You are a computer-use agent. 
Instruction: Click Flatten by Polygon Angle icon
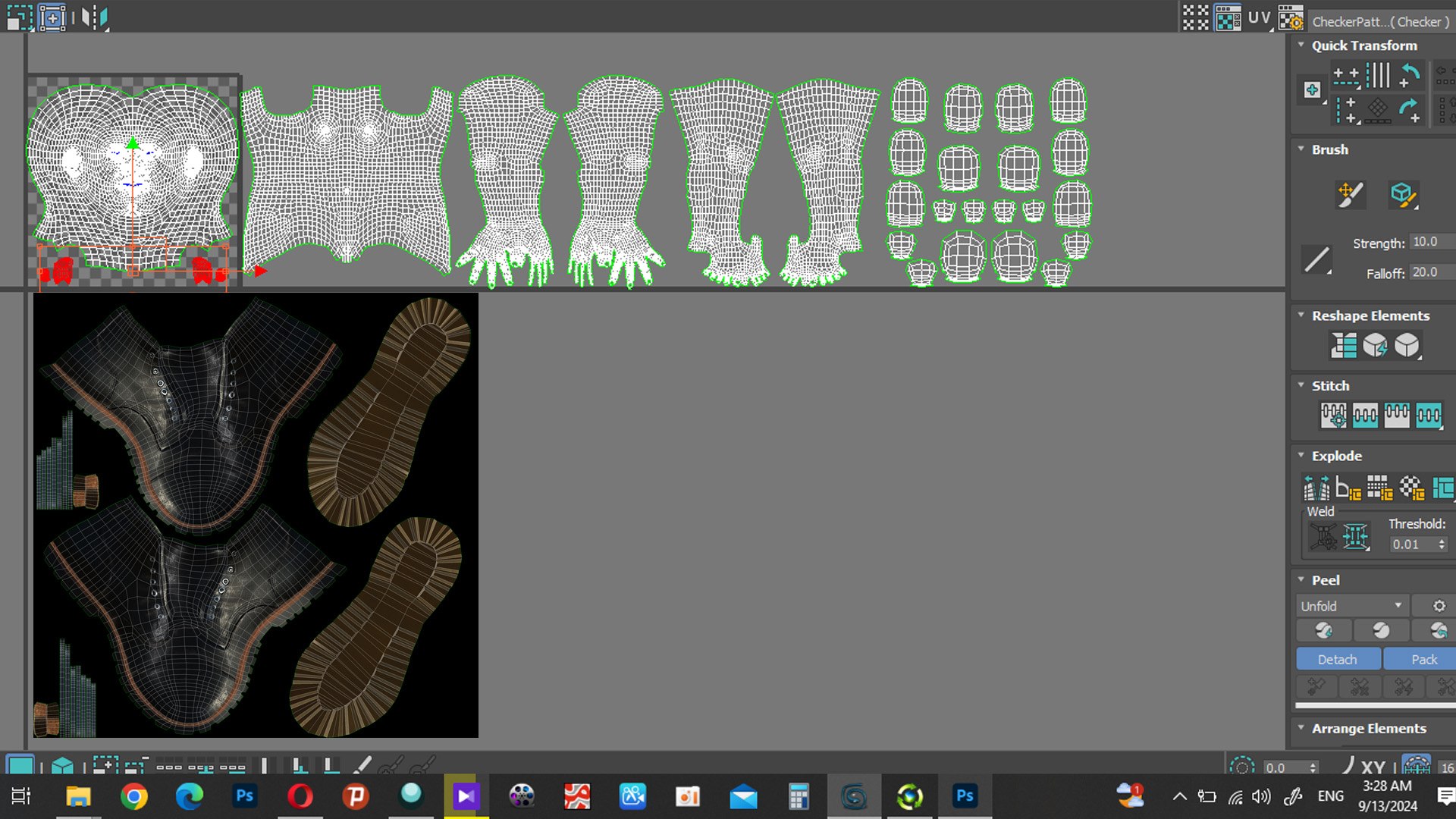(x=1348, y=488)
